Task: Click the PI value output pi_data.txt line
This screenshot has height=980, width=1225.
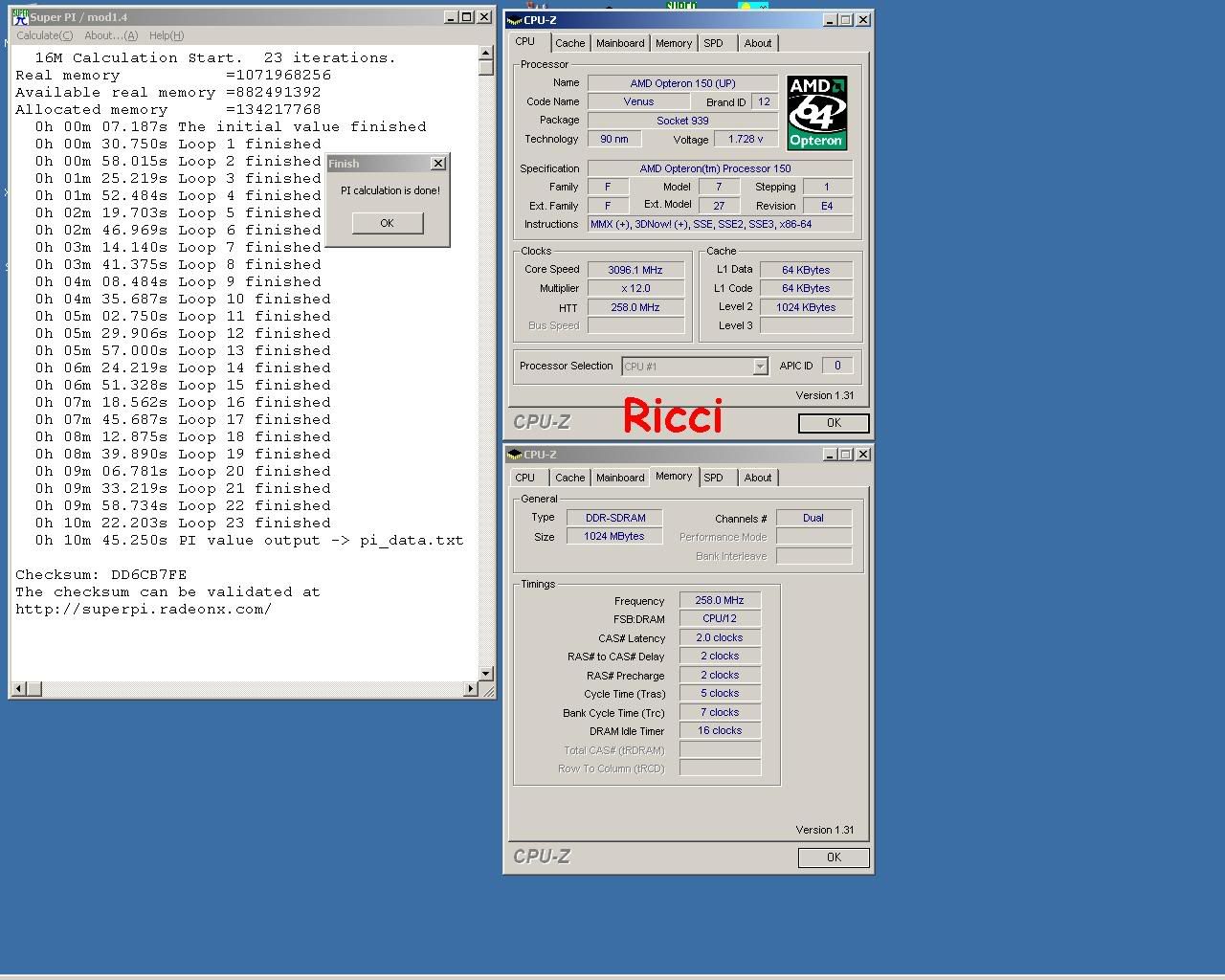Action: 250,541
